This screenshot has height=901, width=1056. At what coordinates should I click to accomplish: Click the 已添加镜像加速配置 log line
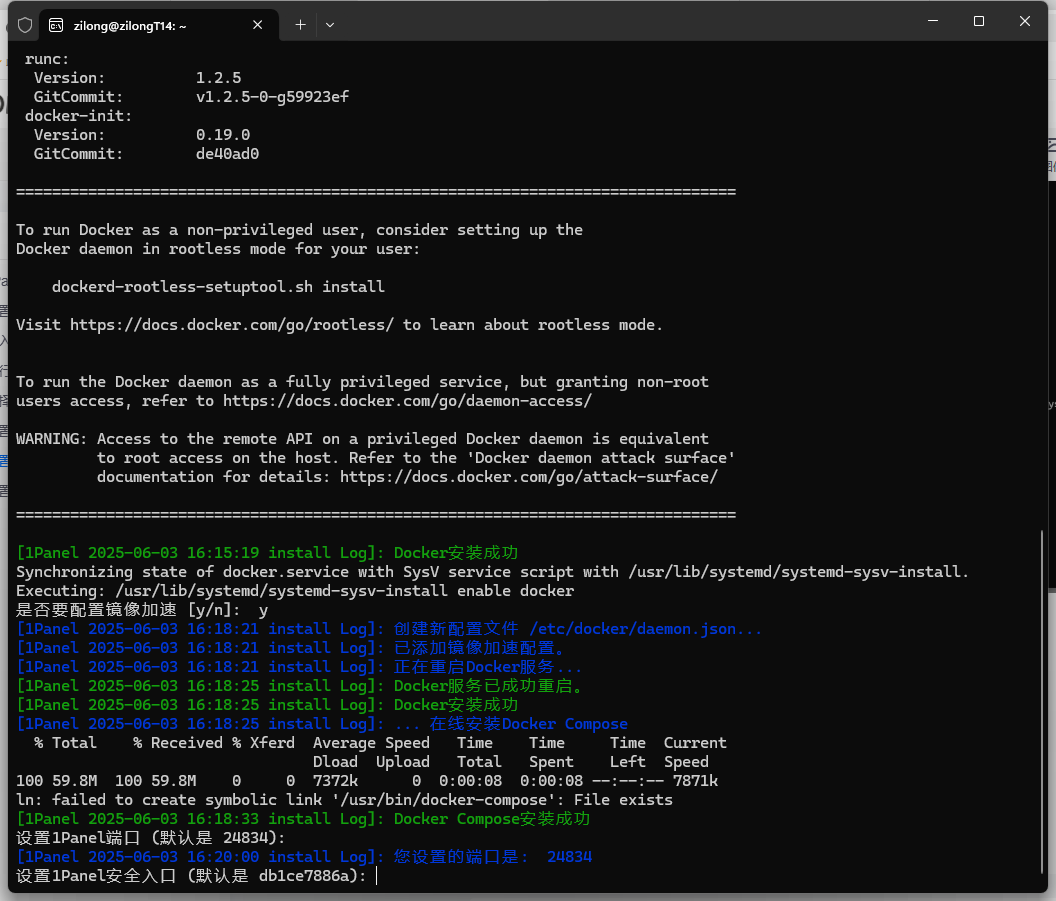pyautogui.click(x=290, y=648)
